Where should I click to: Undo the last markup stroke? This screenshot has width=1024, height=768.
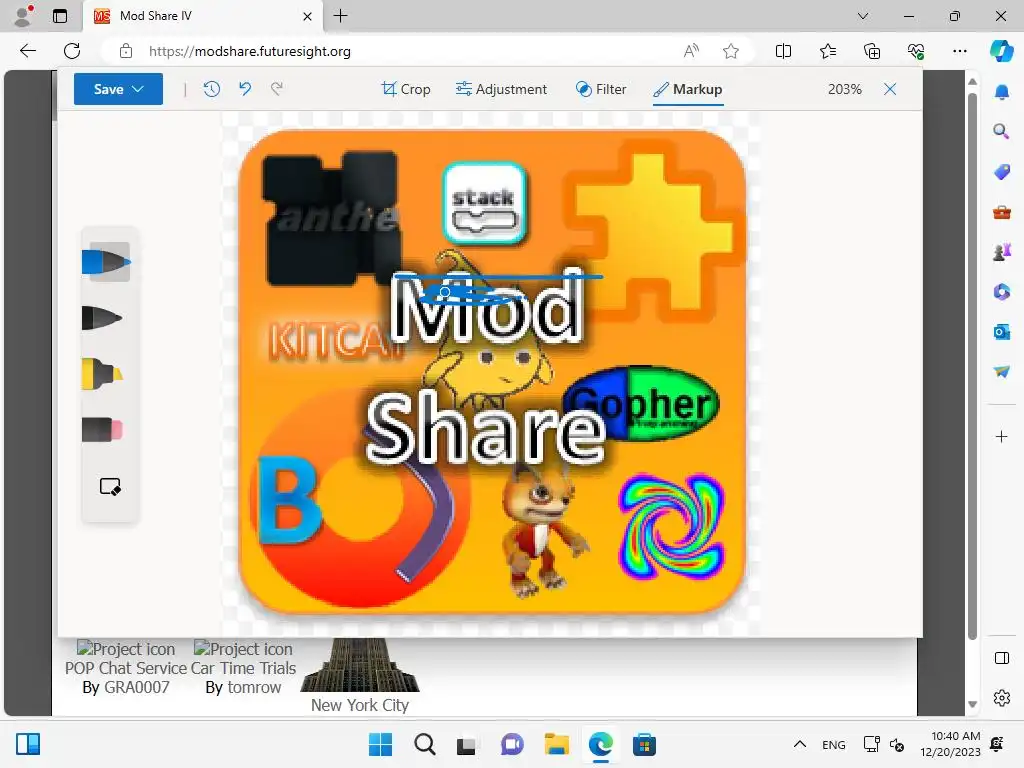click(245, 89)
